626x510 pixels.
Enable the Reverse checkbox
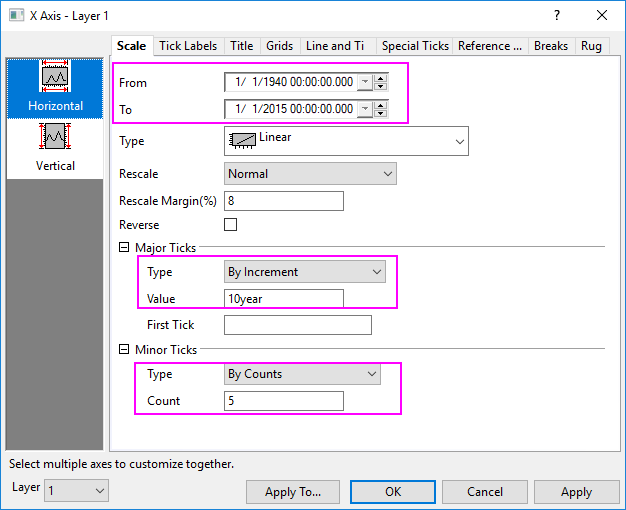231,225
